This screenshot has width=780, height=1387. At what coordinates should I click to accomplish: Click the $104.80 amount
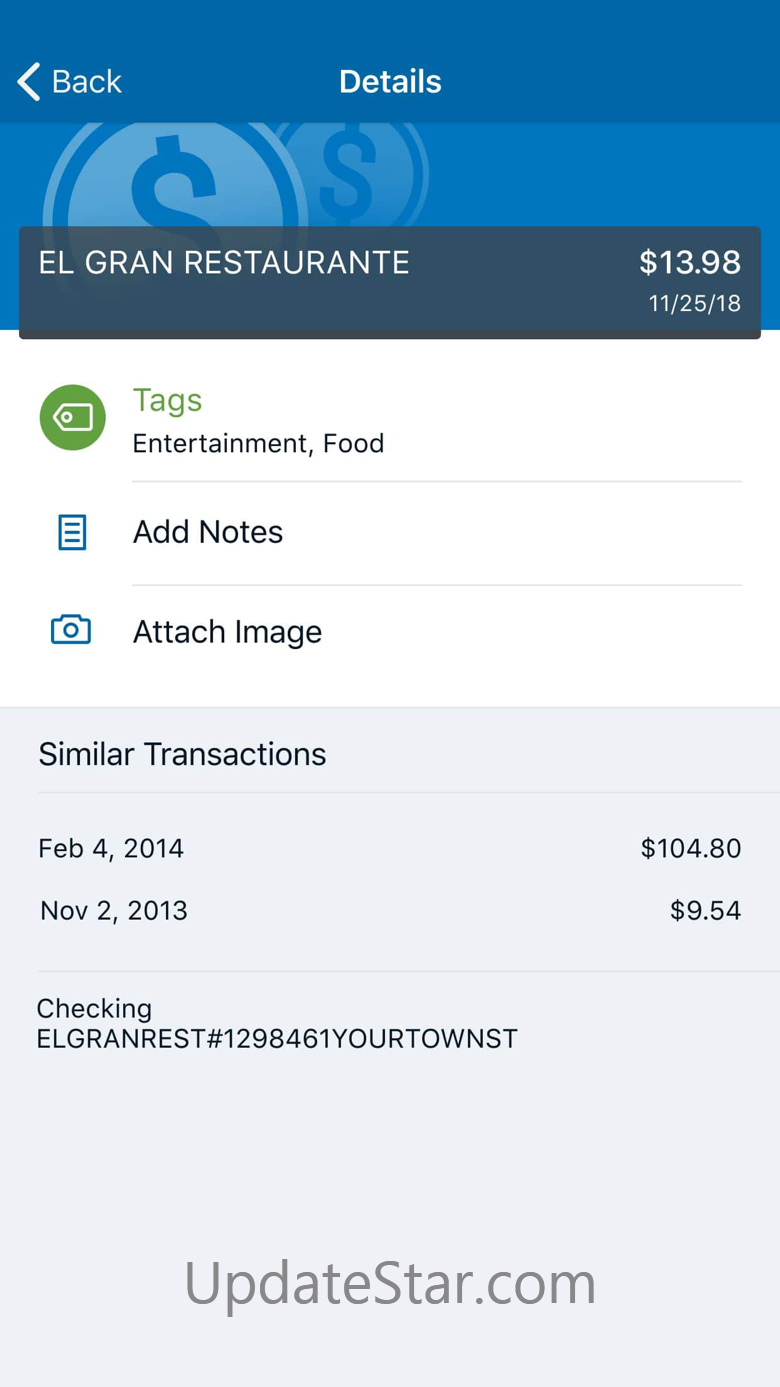[691, 849]
